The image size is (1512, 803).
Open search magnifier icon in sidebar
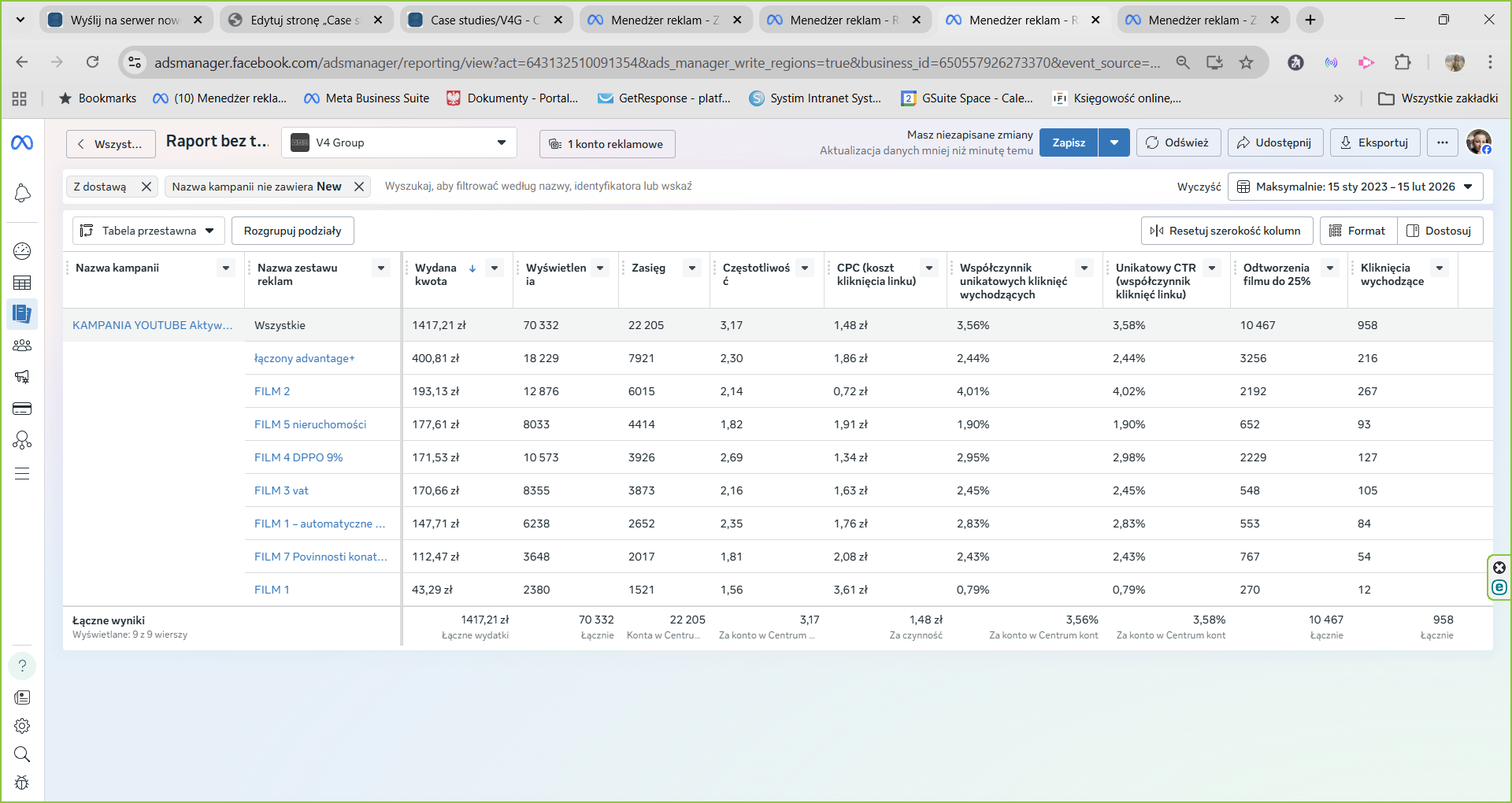(22, 754)
